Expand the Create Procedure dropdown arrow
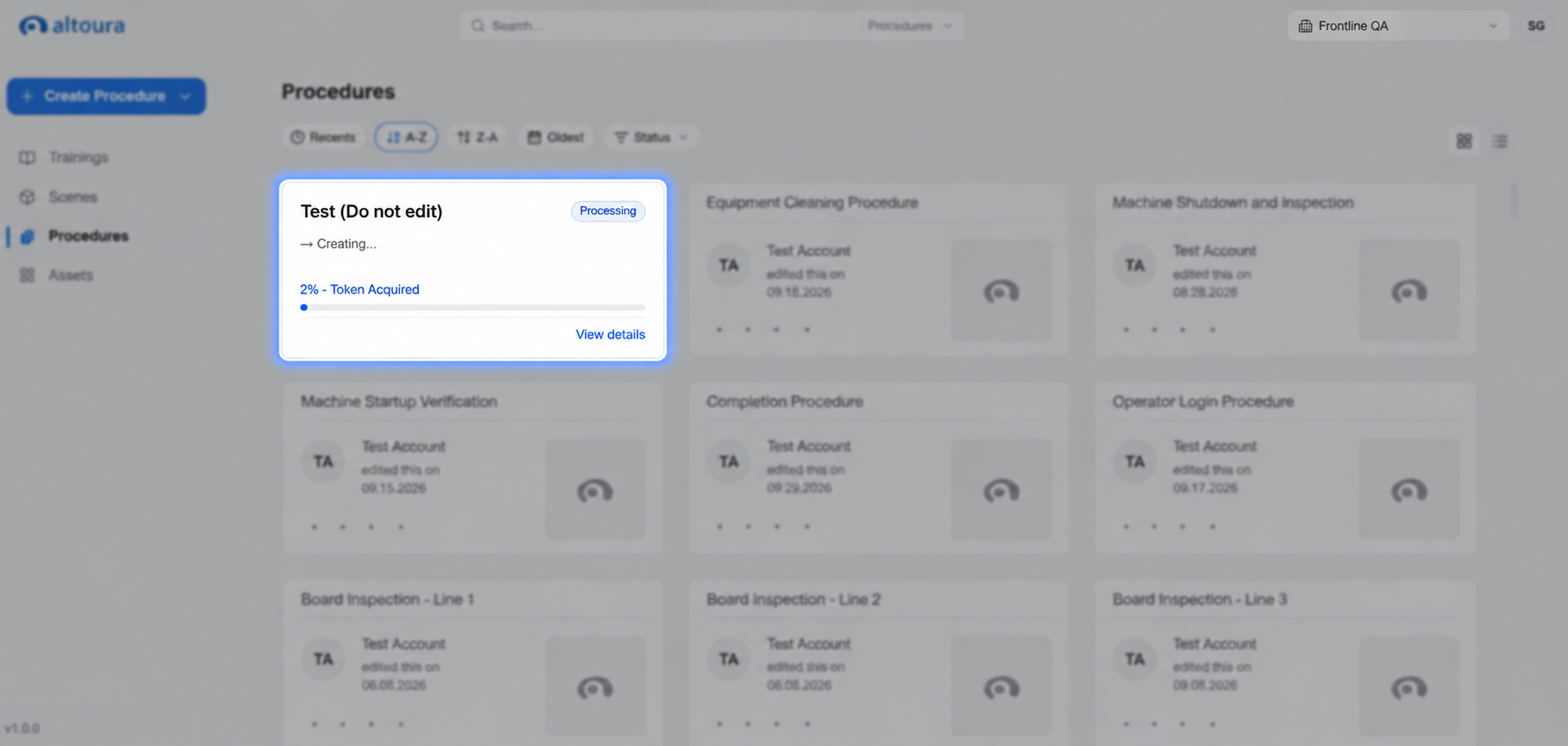The width and height of the screenshot is (1568, 746). click(x=184, y=97)
